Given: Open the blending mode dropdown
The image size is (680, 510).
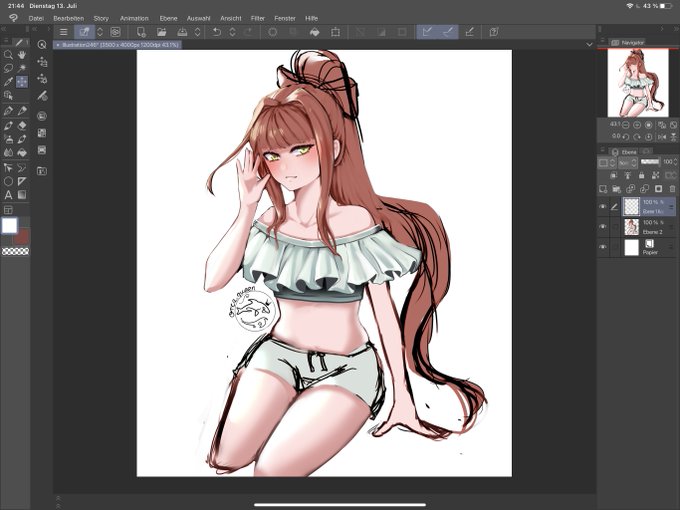Looking at the screenshot, I should coord(627,163).
